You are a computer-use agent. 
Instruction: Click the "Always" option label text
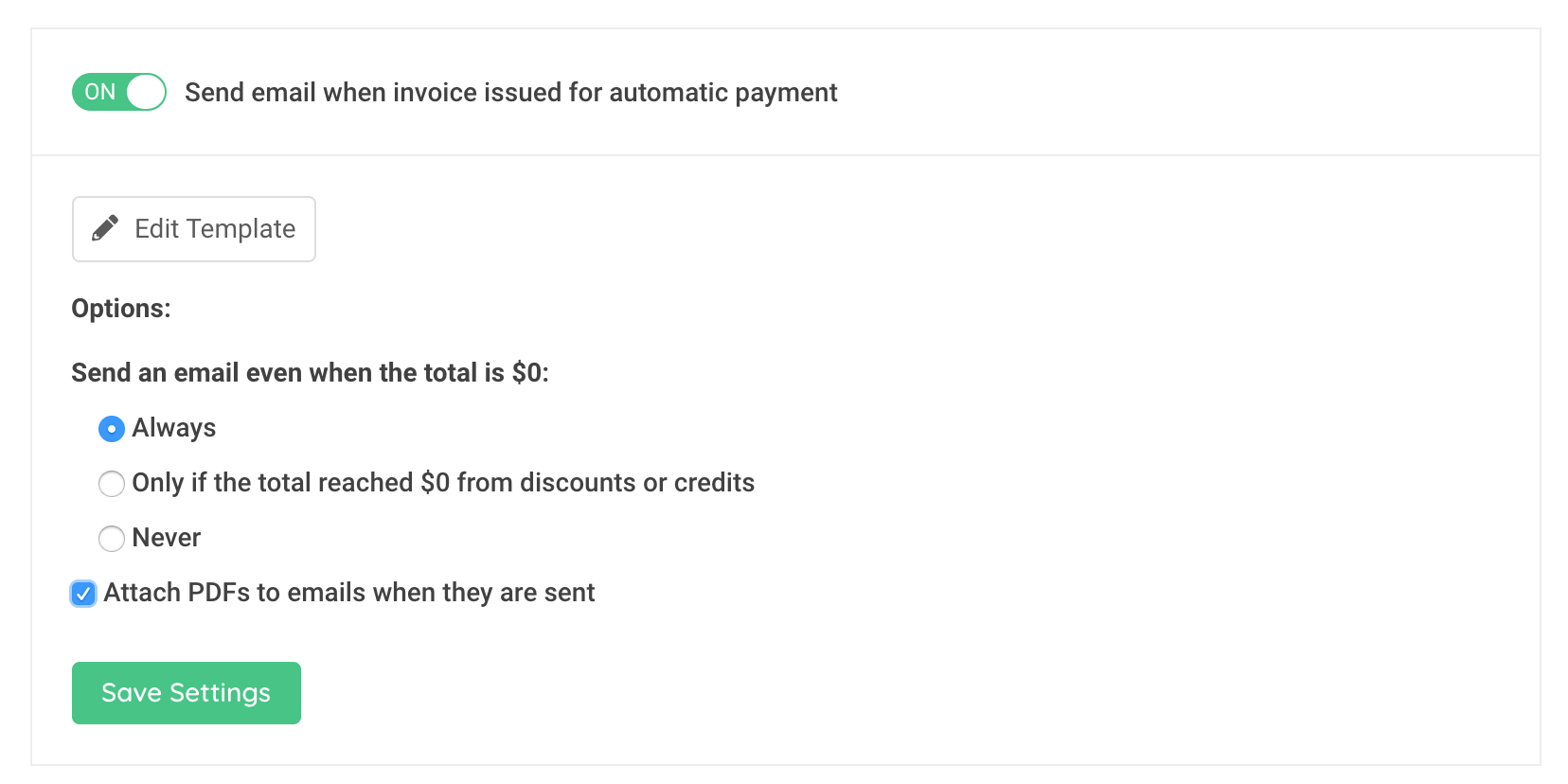click(x=174, y=428)
